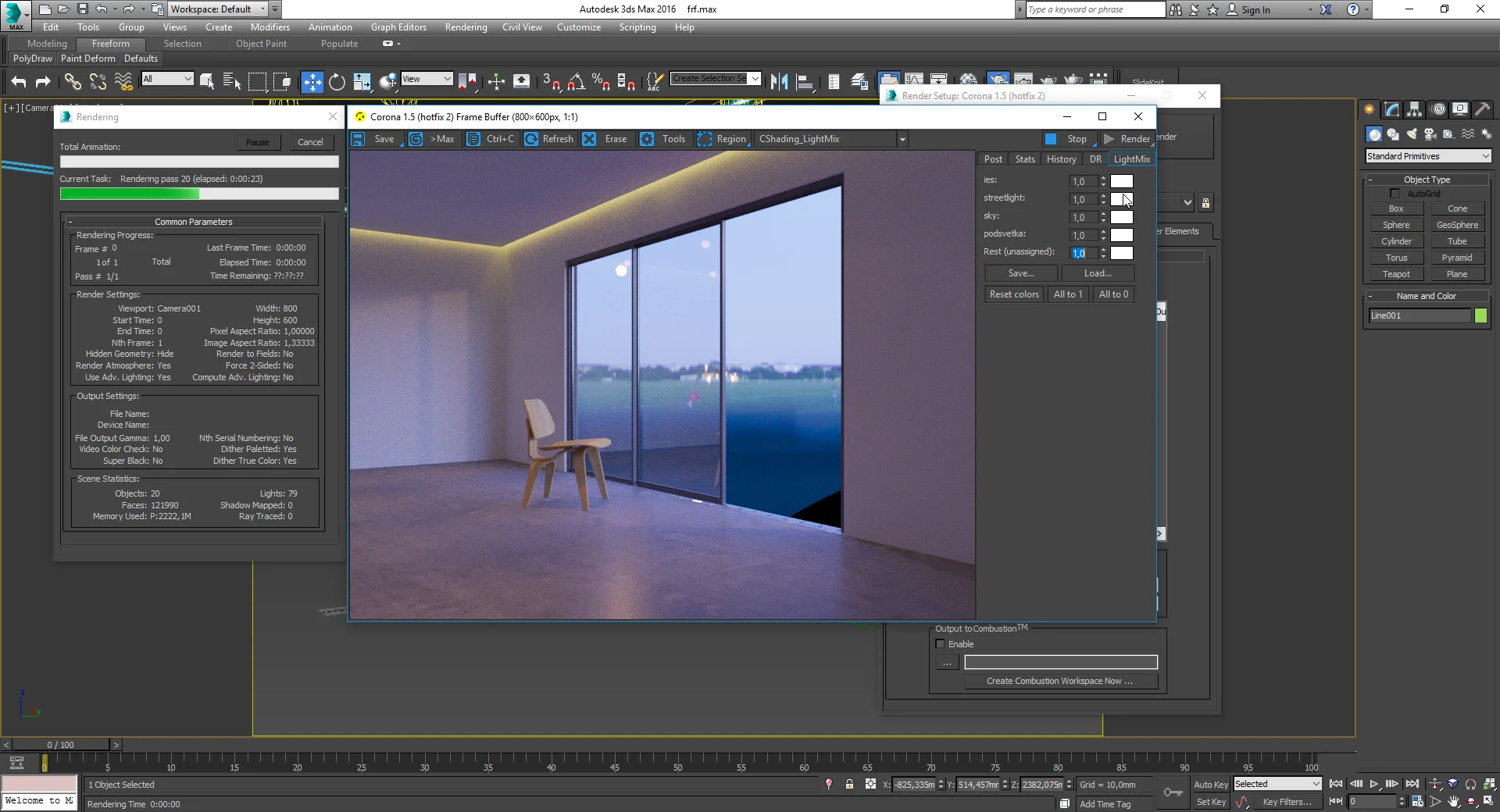The height and width of the screenshot is (812, 1500).
Task: Click the Stop render button
Action: point(1068,139)
